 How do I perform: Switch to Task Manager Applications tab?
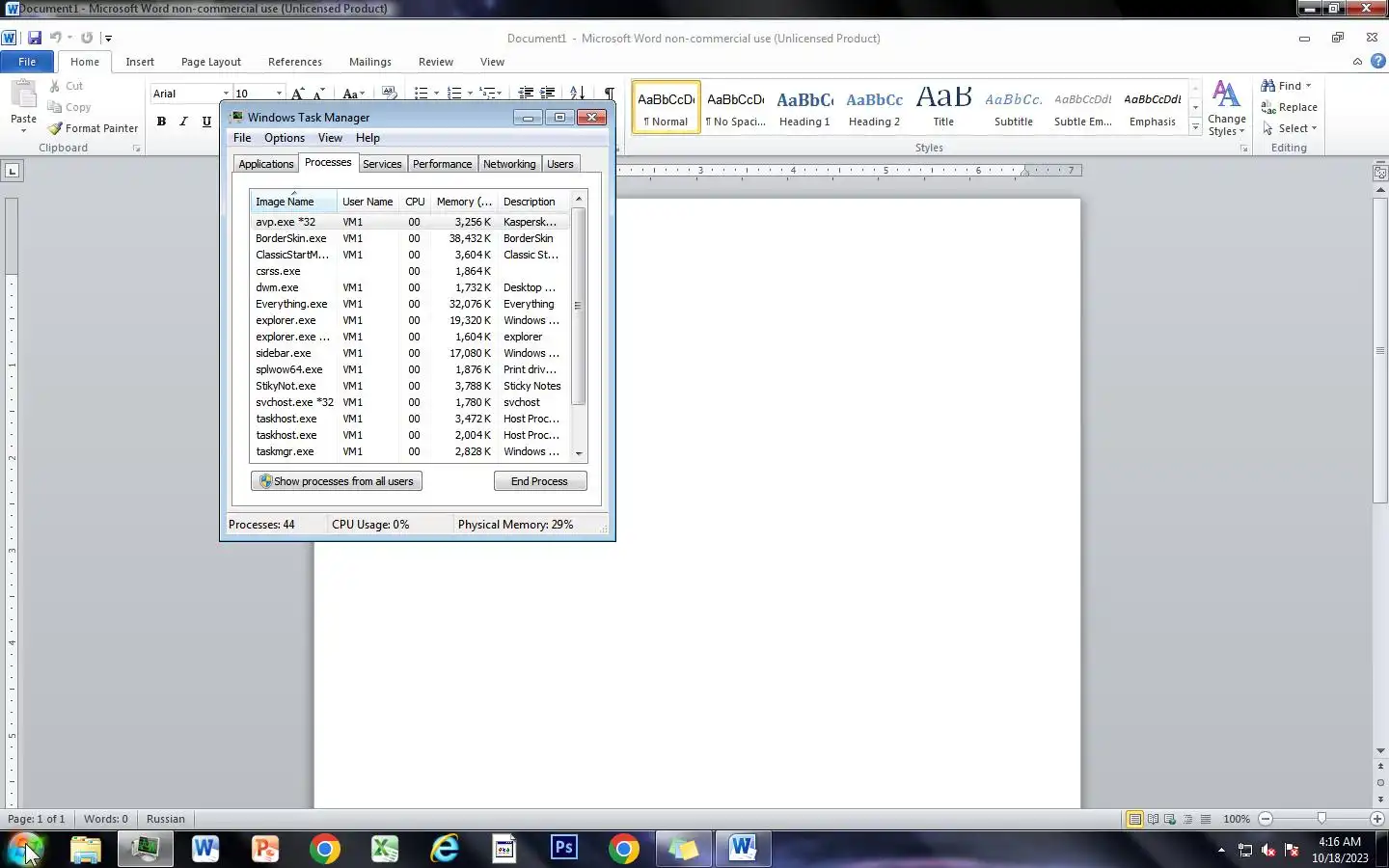pos(265,164)
